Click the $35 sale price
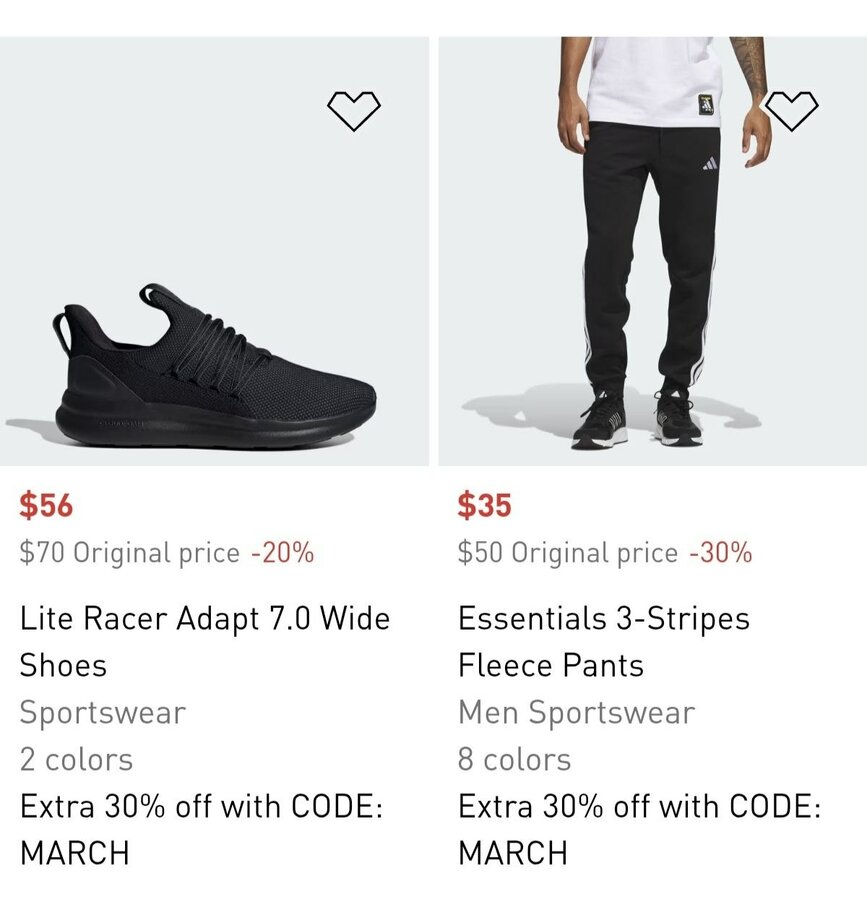 (x=484, y=505)
